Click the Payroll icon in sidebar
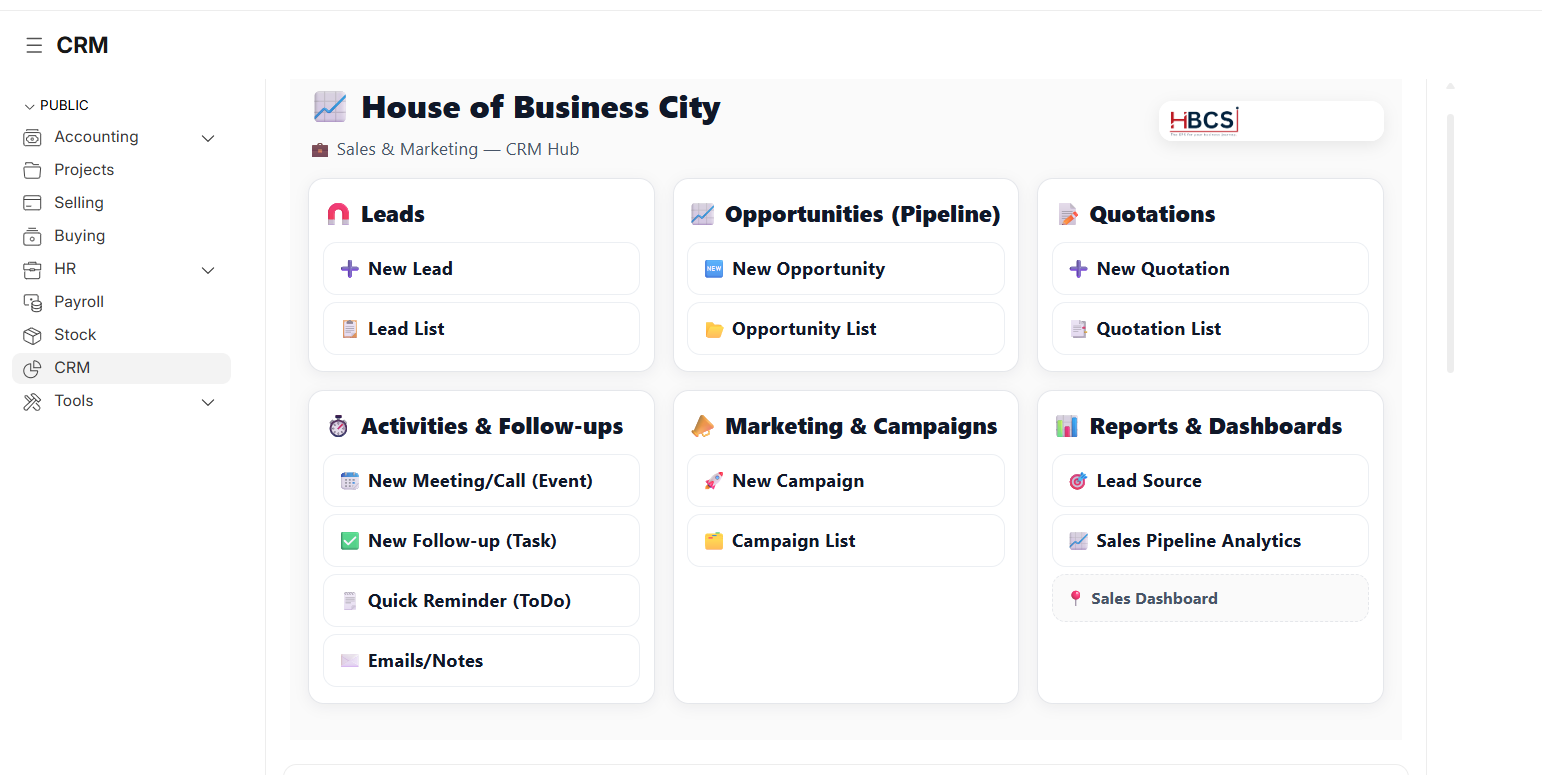Viewport: 1542px width, 775px height. coord(33,302)
